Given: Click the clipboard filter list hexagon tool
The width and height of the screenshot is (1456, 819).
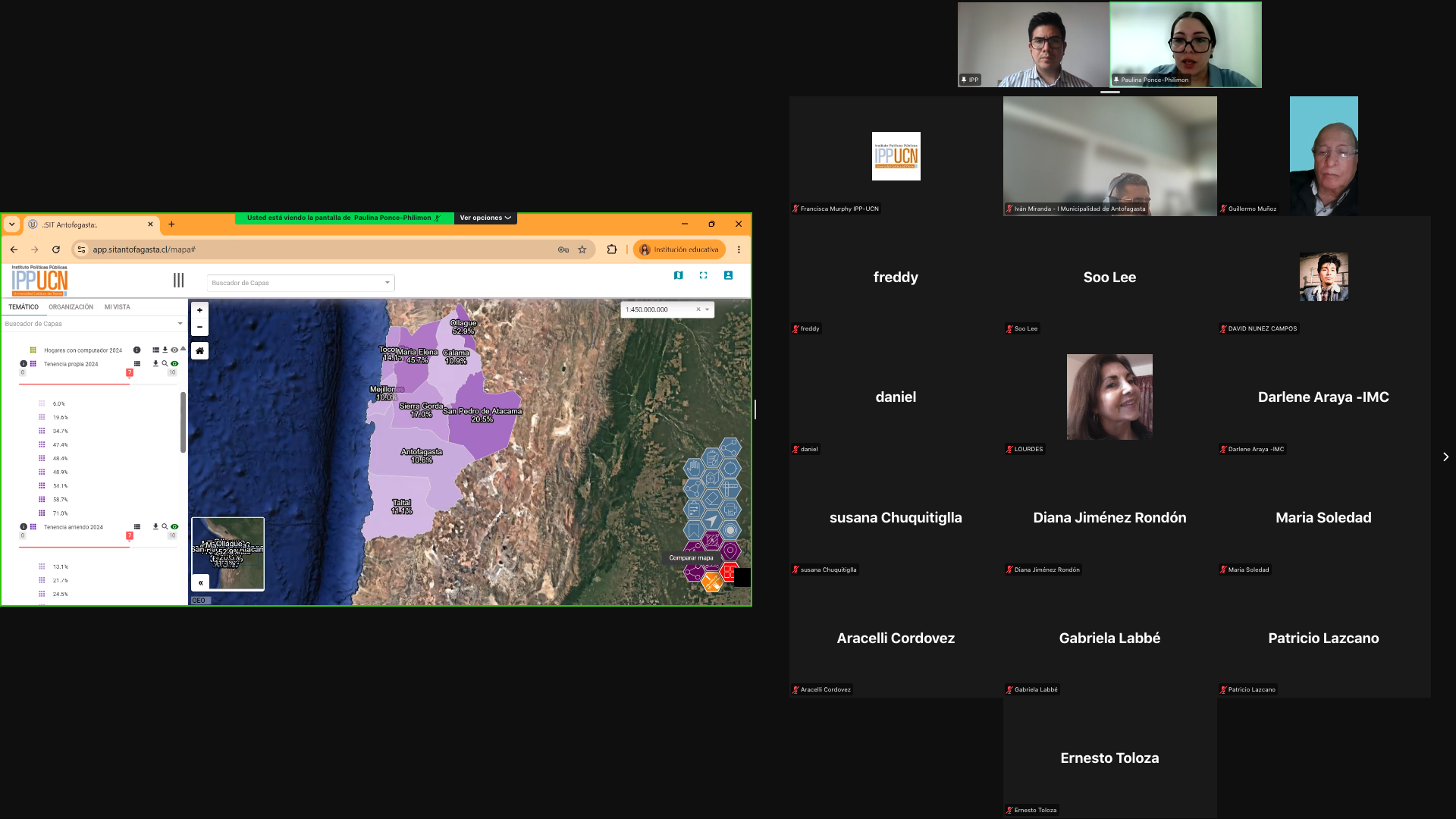Looking at the screenshot, I should [694, 510].
